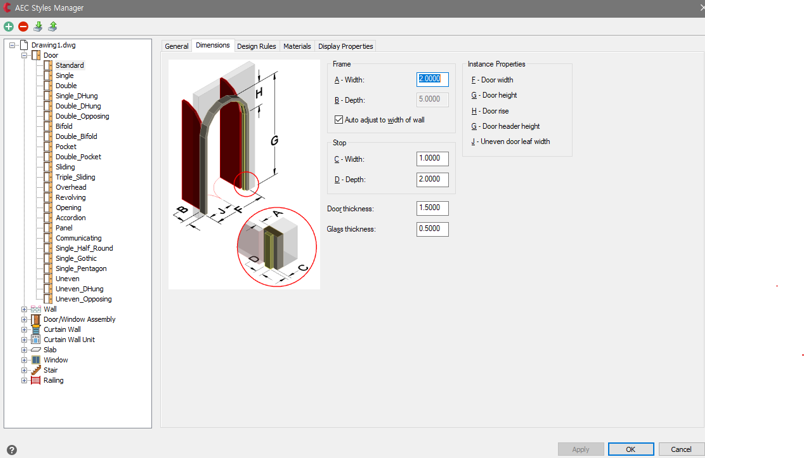Click the Stop C - Width field
This screenshot has width=805, height=458.
pyautogui.click(x=432, y=159)
